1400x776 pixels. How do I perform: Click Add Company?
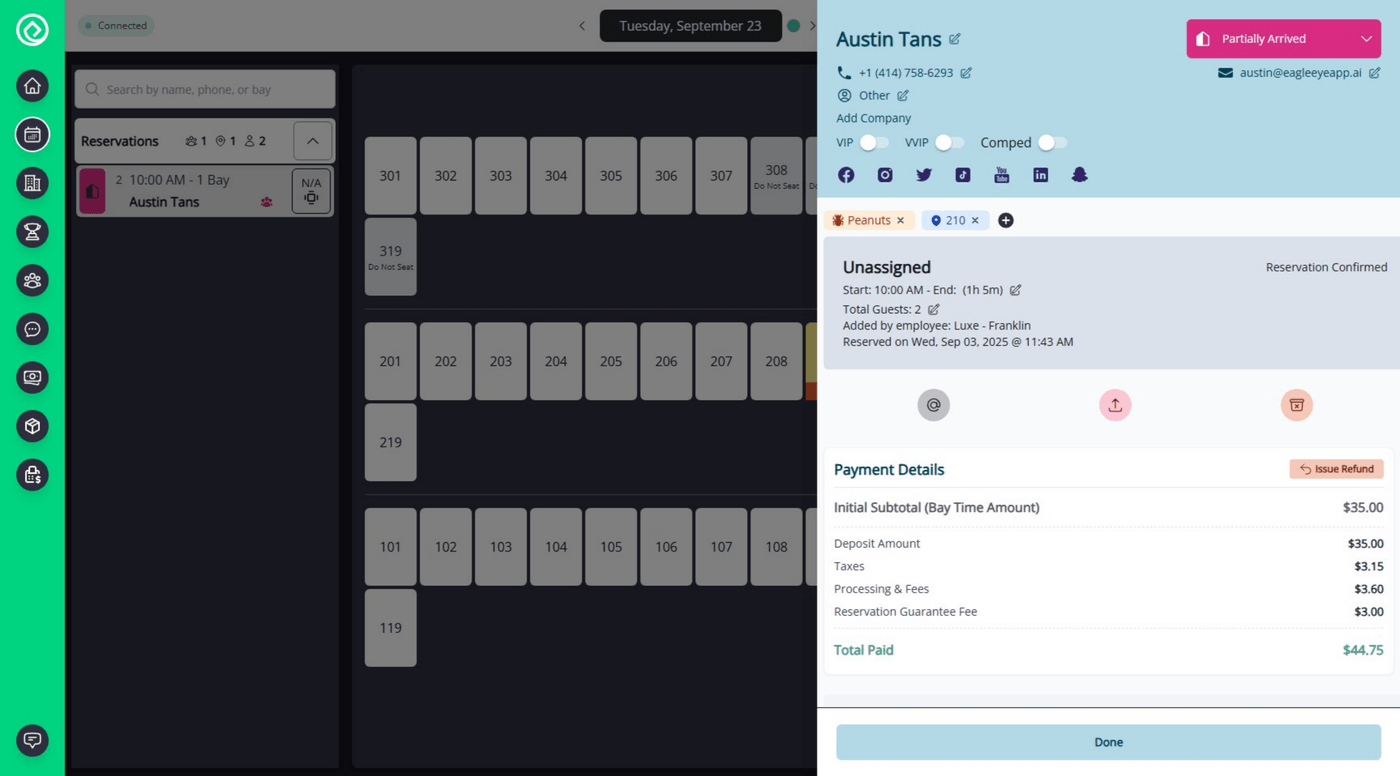point(872,117)
